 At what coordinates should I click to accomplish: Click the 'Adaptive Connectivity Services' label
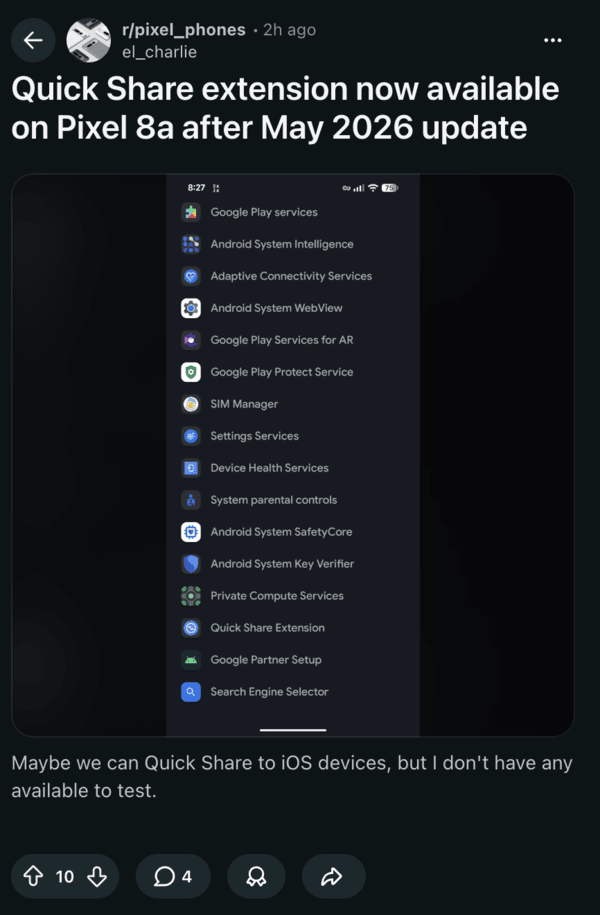coord(291,276)
